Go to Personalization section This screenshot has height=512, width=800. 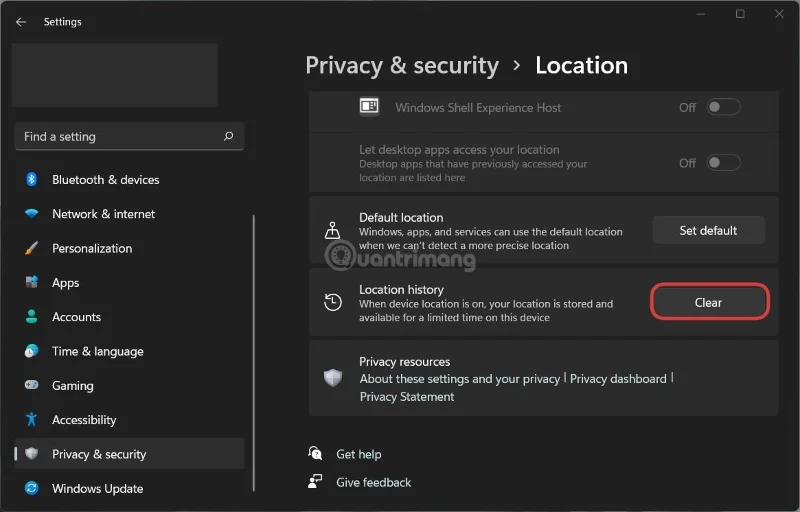130,248
